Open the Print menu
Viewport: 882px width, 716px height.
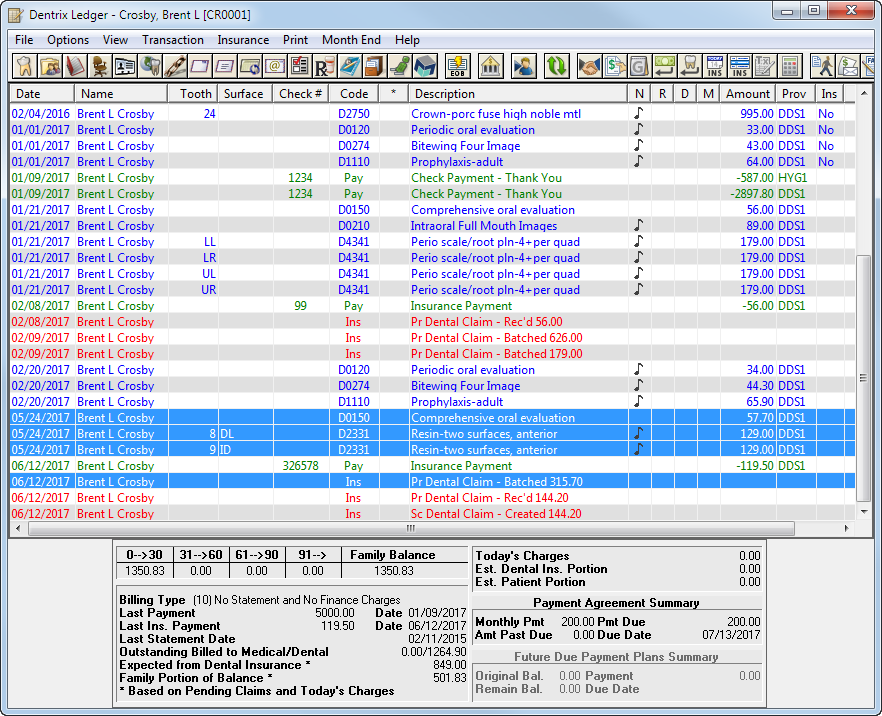tap(295, 40)
